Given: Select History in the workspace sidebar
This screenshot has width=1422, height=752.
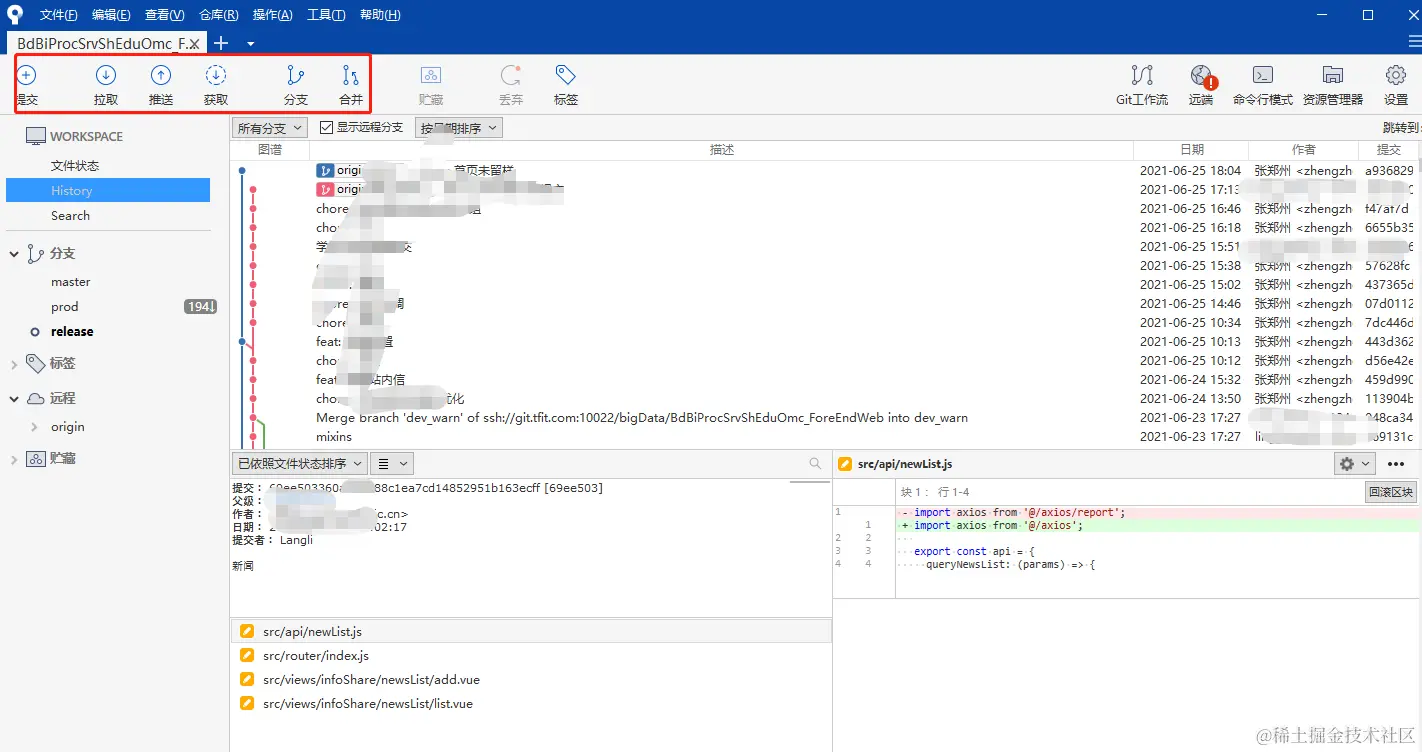Looking at the screenshot, I should [x=108, y=190].
